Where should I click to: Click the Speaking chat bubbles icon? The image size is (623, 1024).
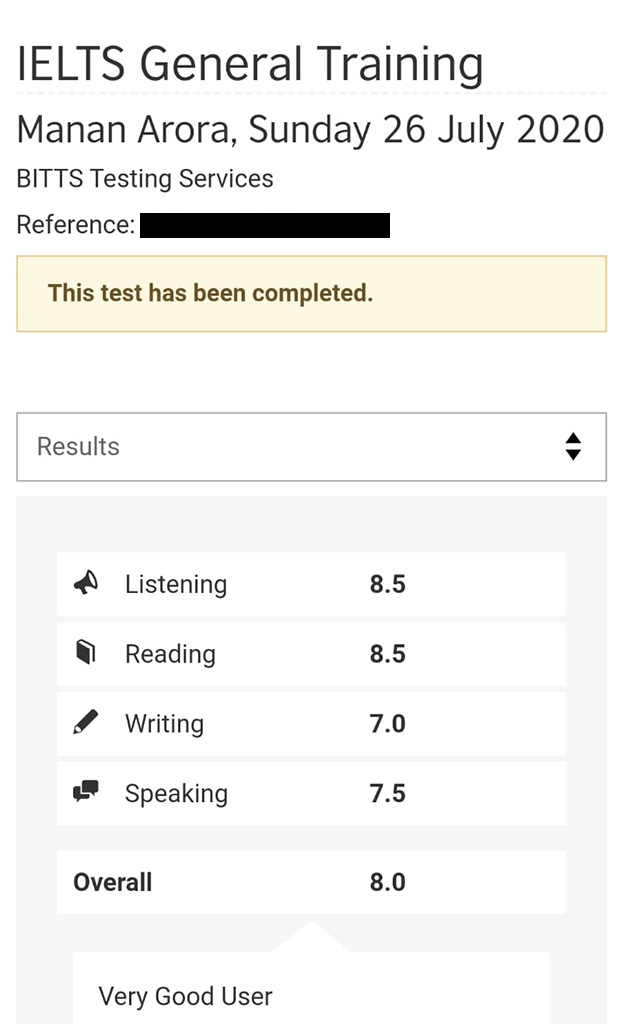click(x=86, y=791)
